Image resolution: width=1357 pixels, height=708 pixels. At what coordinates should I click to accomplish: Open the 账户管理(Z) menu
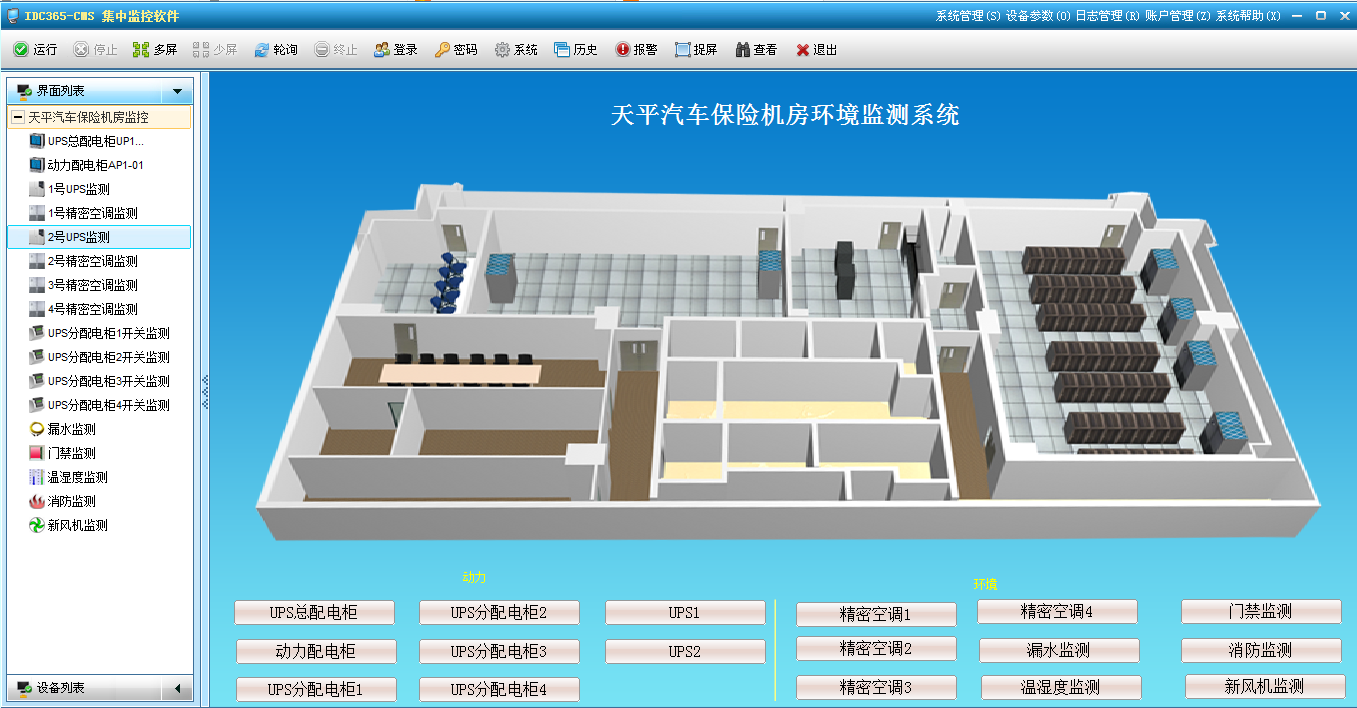point(1178,16)
